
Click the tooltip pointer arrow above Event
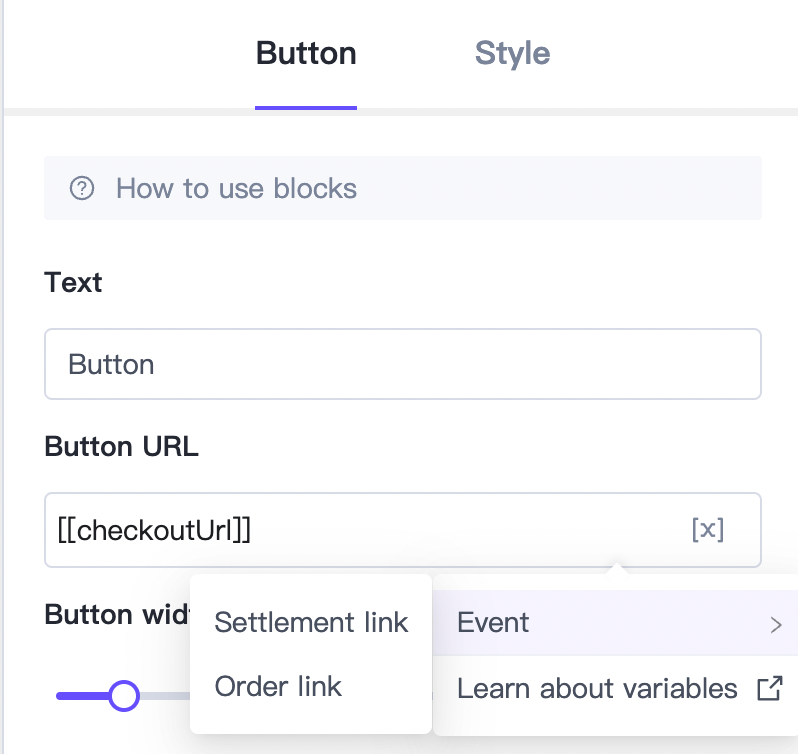[617, 571]
